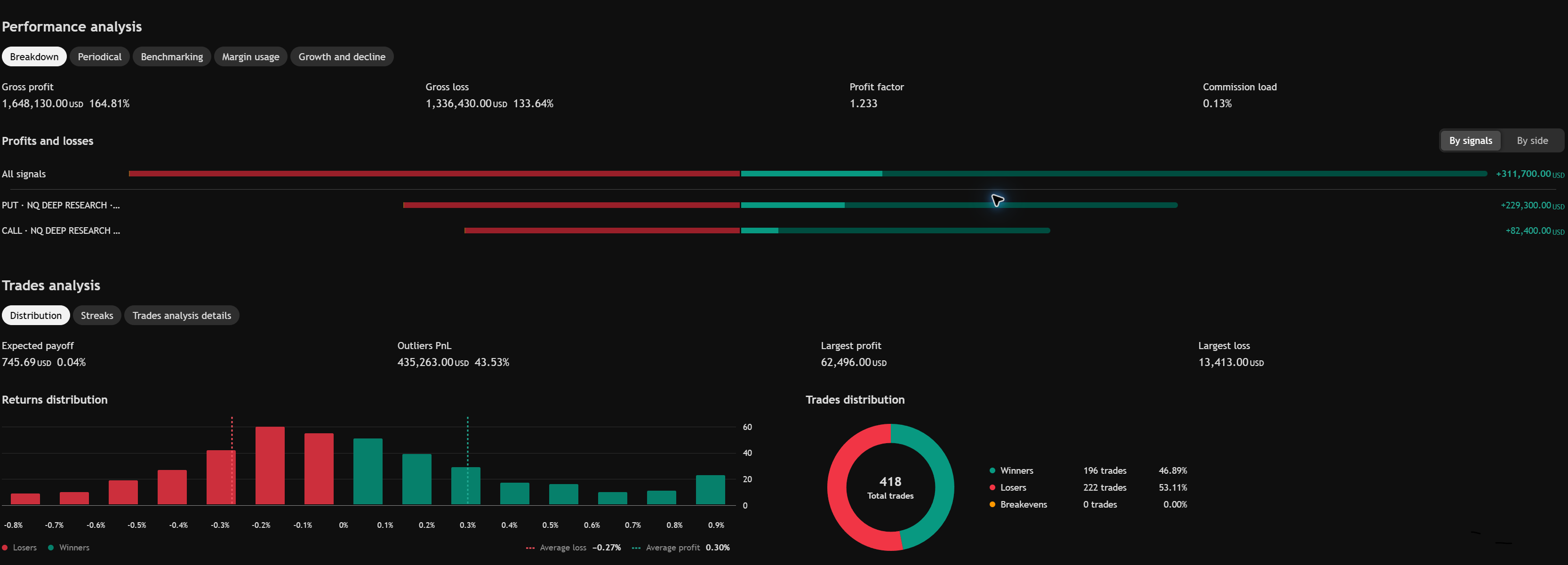Click the Largest profit 62,496.00 value
Viewport: 1568px width, 565px height.
tap(853, 362)
